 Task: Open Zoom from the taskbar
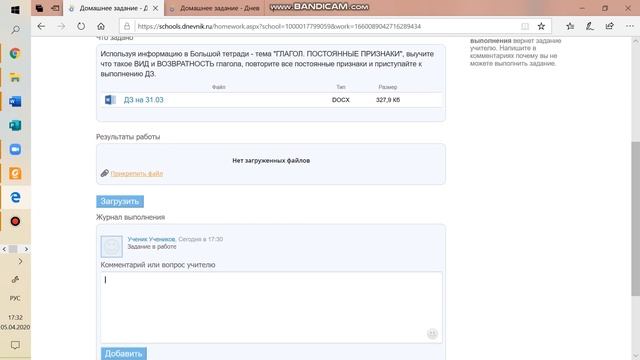pos(15,149)
